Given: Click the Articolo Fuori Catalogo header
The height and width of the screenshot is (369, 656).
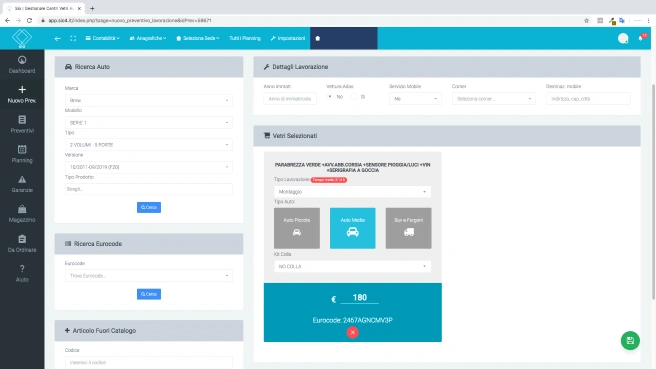Looking at the screenshot, I should 149,331.
